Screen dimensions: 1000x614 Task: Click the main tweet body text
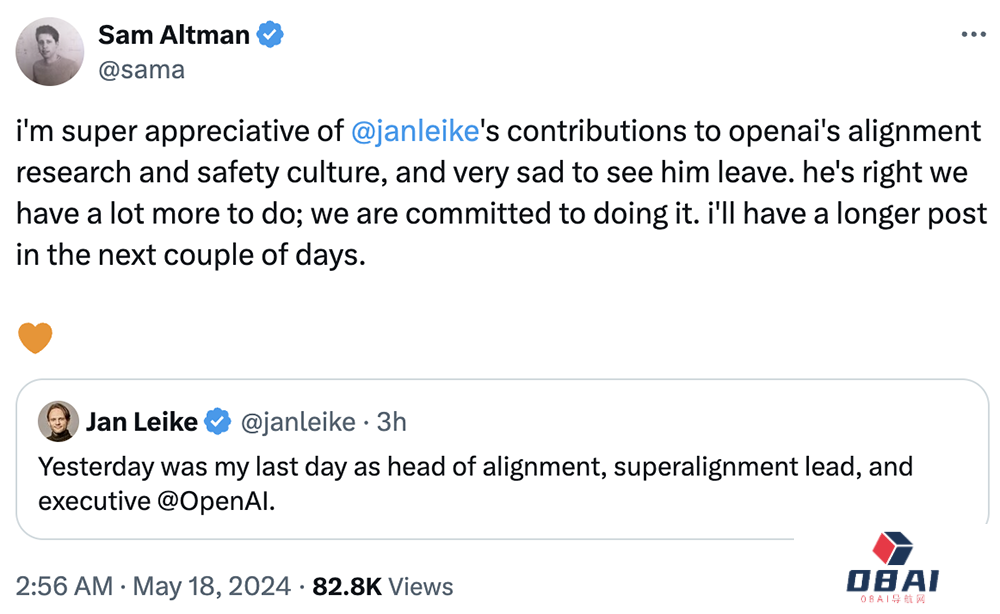point(501,193)
